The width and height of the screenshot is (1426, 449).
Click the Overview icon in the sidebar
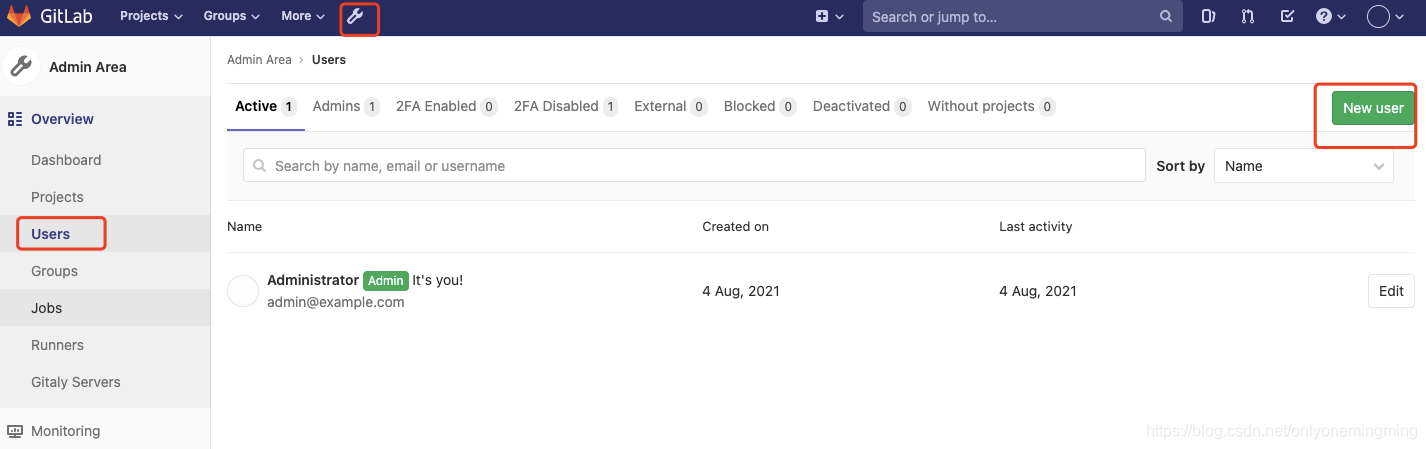pos(15,119)
